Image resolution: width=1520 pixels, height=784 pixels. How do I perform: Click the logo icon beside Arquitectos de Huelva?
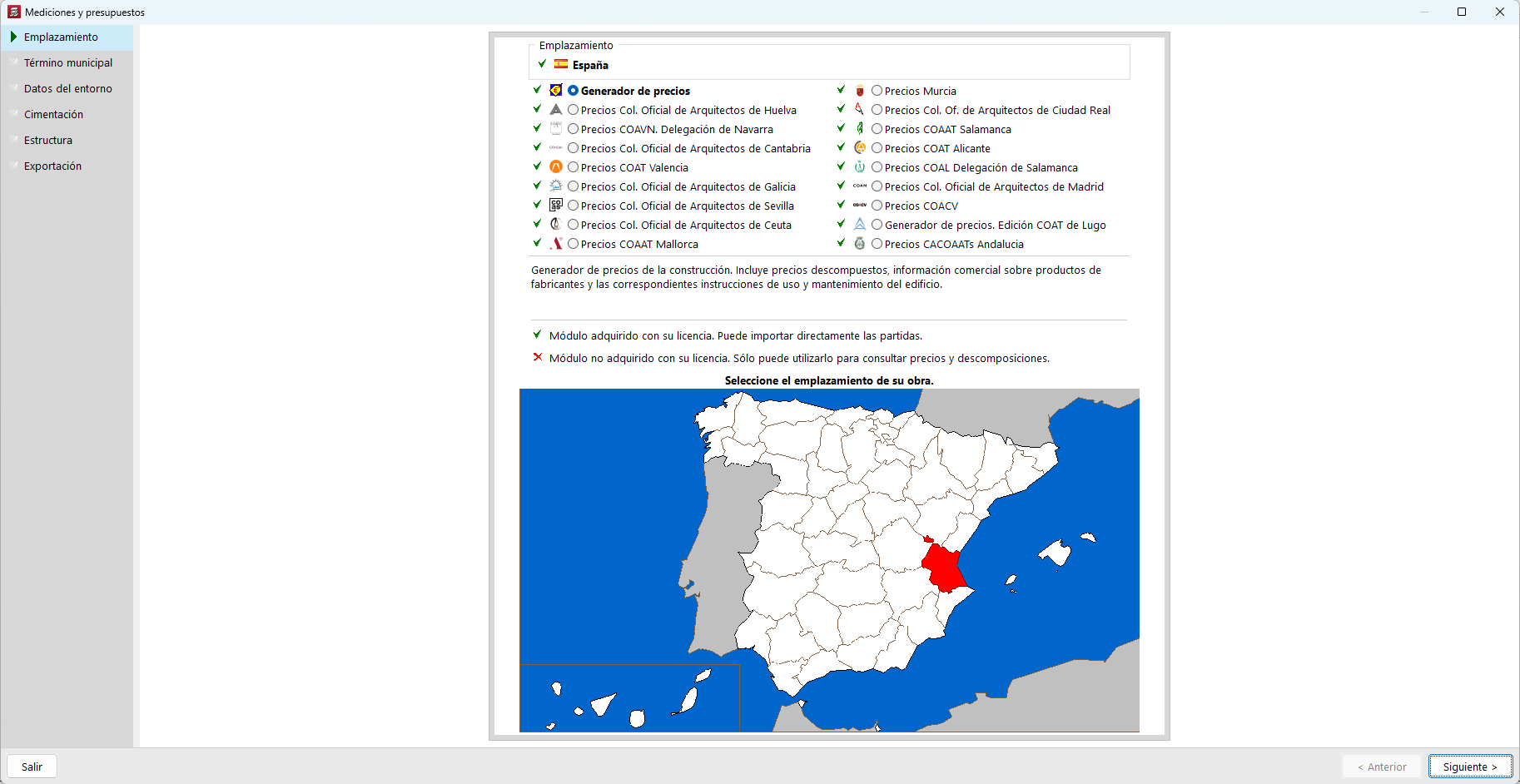(x=556, y=109)
